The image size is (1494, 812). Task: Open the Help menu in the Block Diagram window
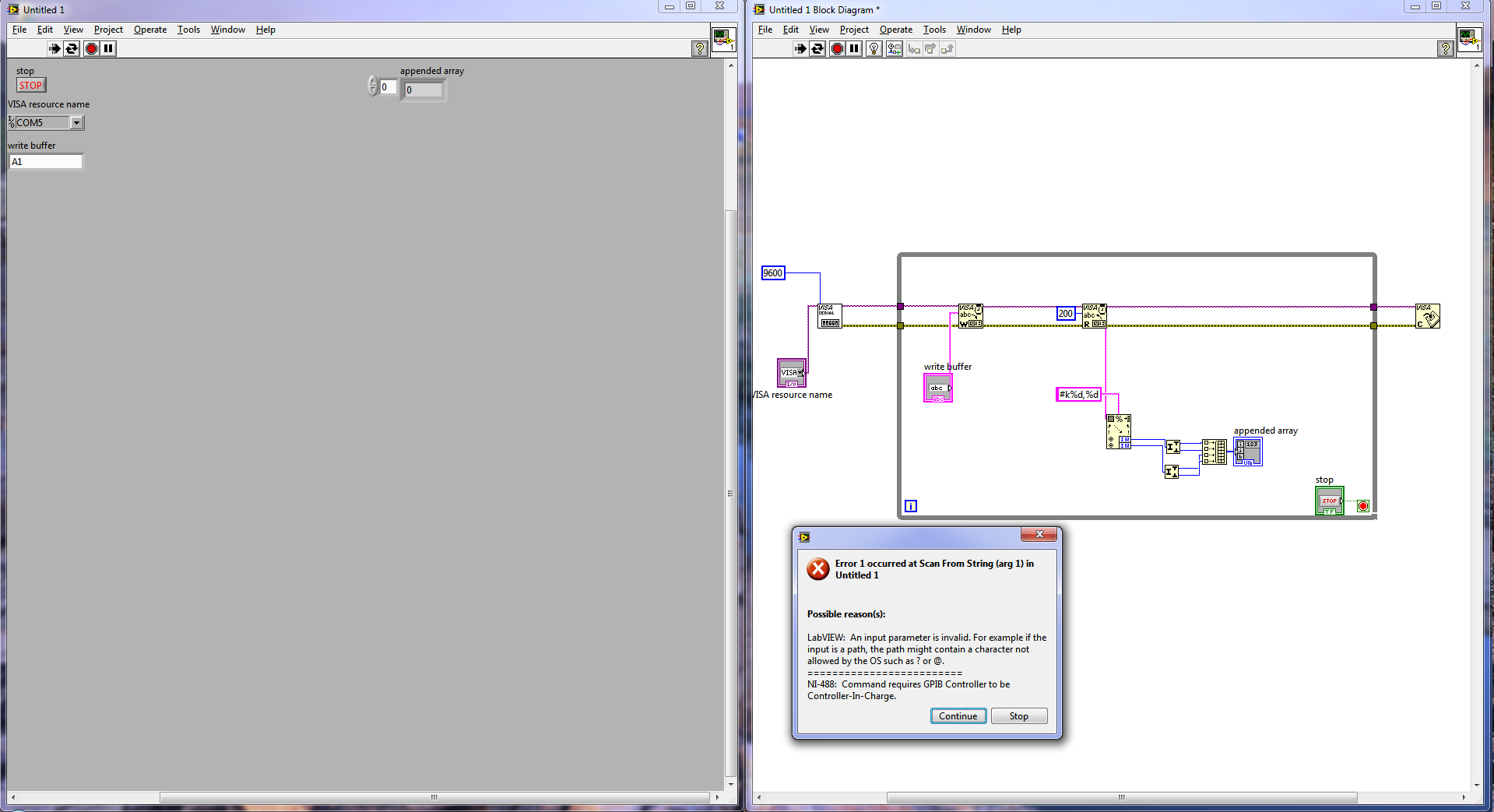(1011, 30)
